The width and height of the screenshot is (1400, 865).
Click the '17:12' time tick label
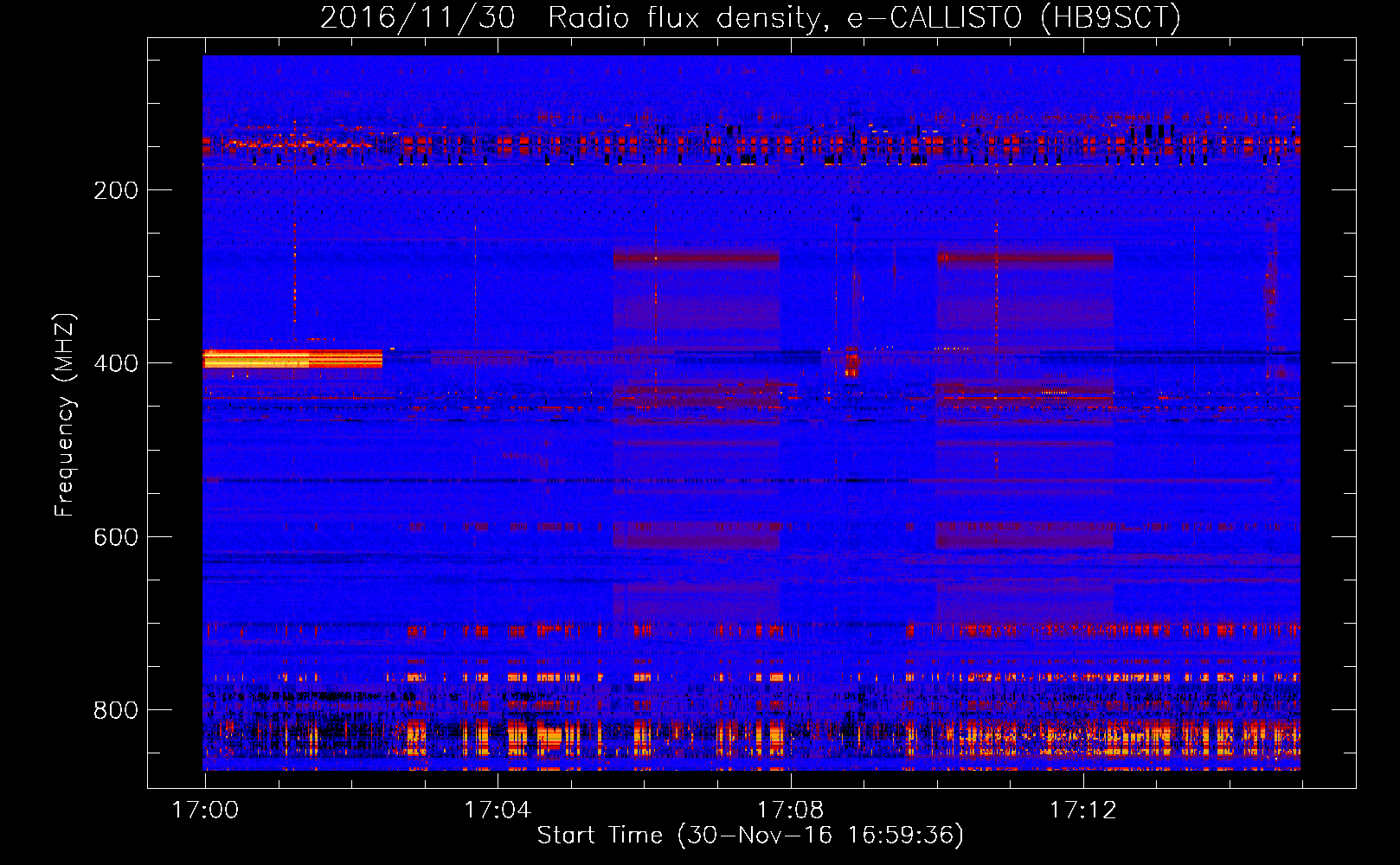pos(1082,811)
